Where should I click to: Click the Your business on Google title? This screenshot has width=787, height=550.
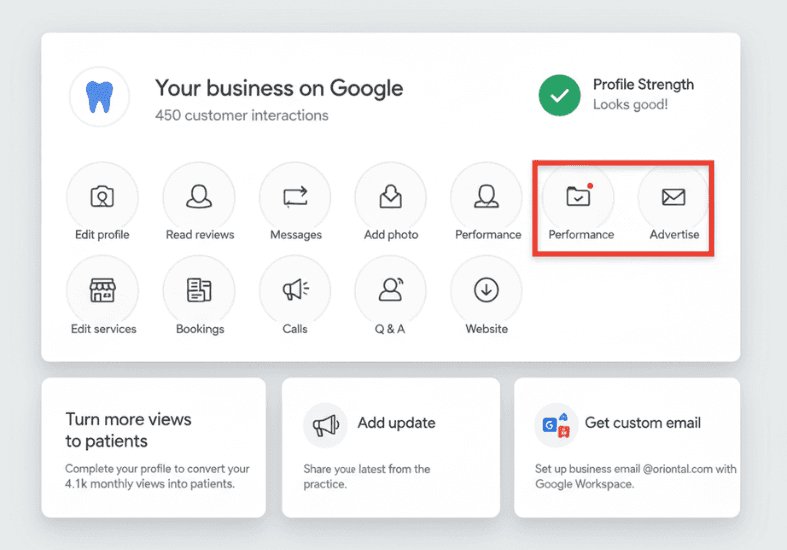279,88
